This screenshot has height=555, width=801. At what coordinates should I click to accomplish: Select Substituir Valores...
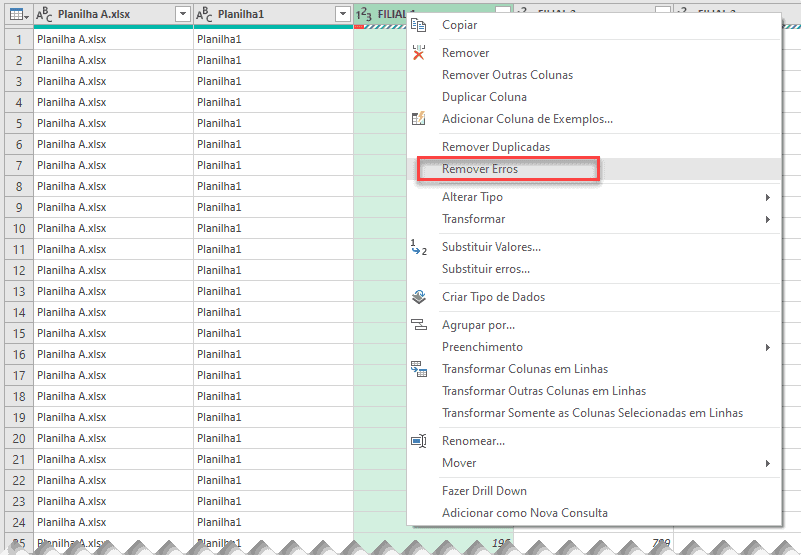[x=594, y=247]
